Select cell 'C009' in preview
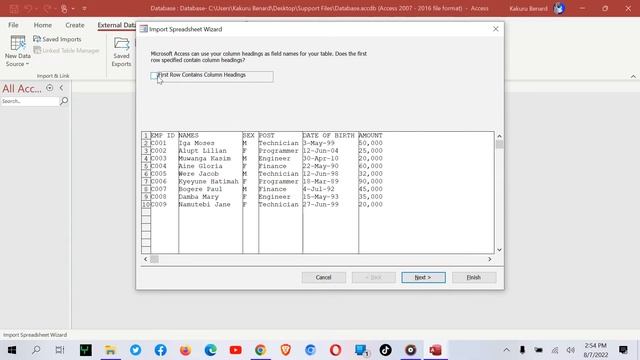The height and width of the screenshot is (360, 640). pyautogui.click(x=164, y=204)
